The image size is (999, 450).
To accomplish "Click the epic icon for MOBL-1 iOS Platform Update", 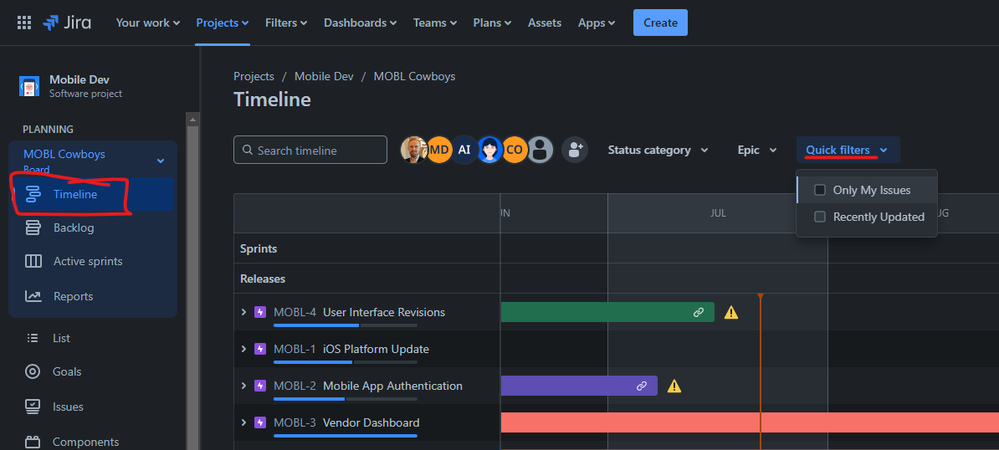I will point(260,349).
